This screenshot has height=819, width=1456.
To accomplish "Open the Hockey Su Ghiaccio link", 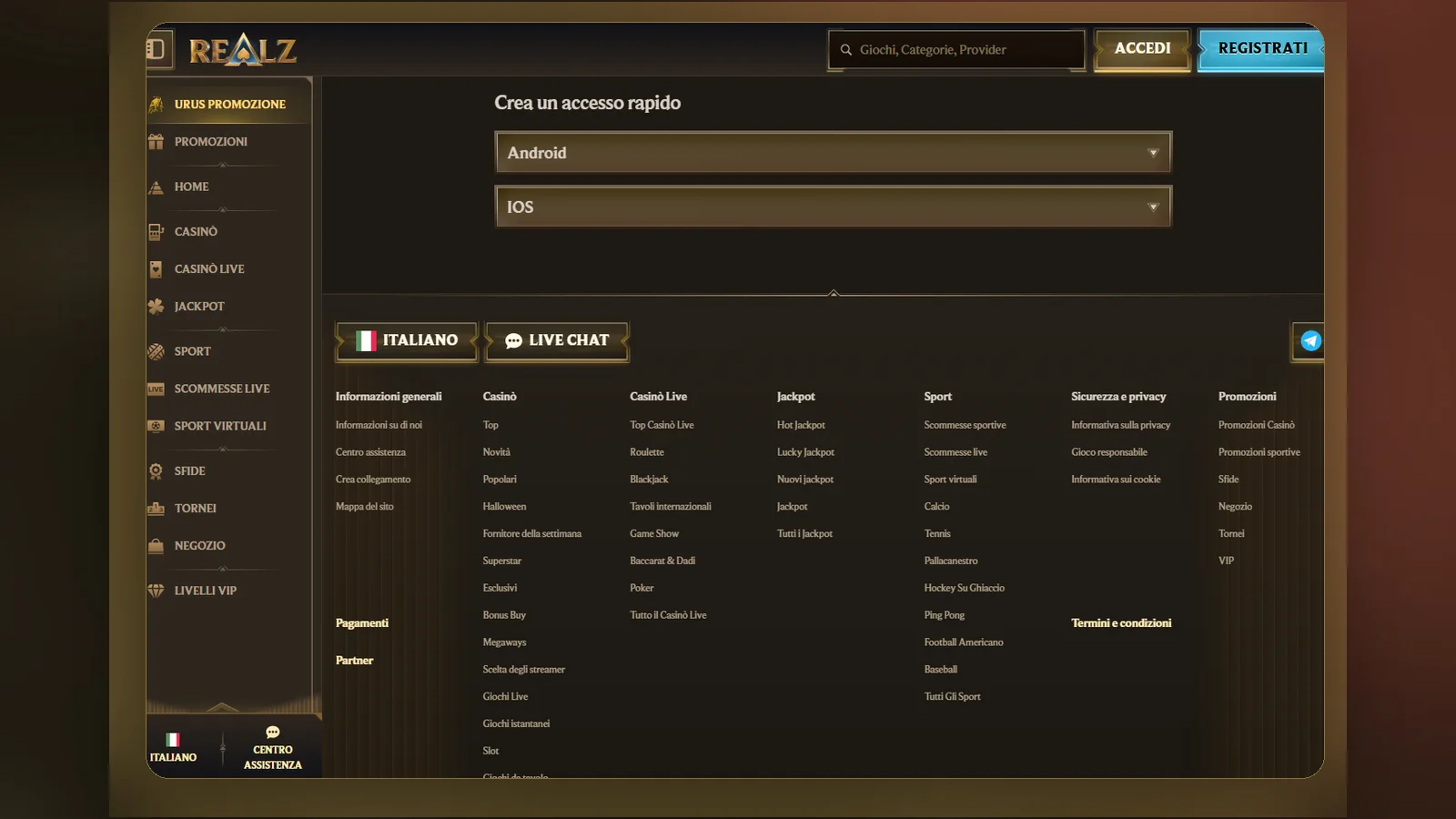I will (965, 588).
